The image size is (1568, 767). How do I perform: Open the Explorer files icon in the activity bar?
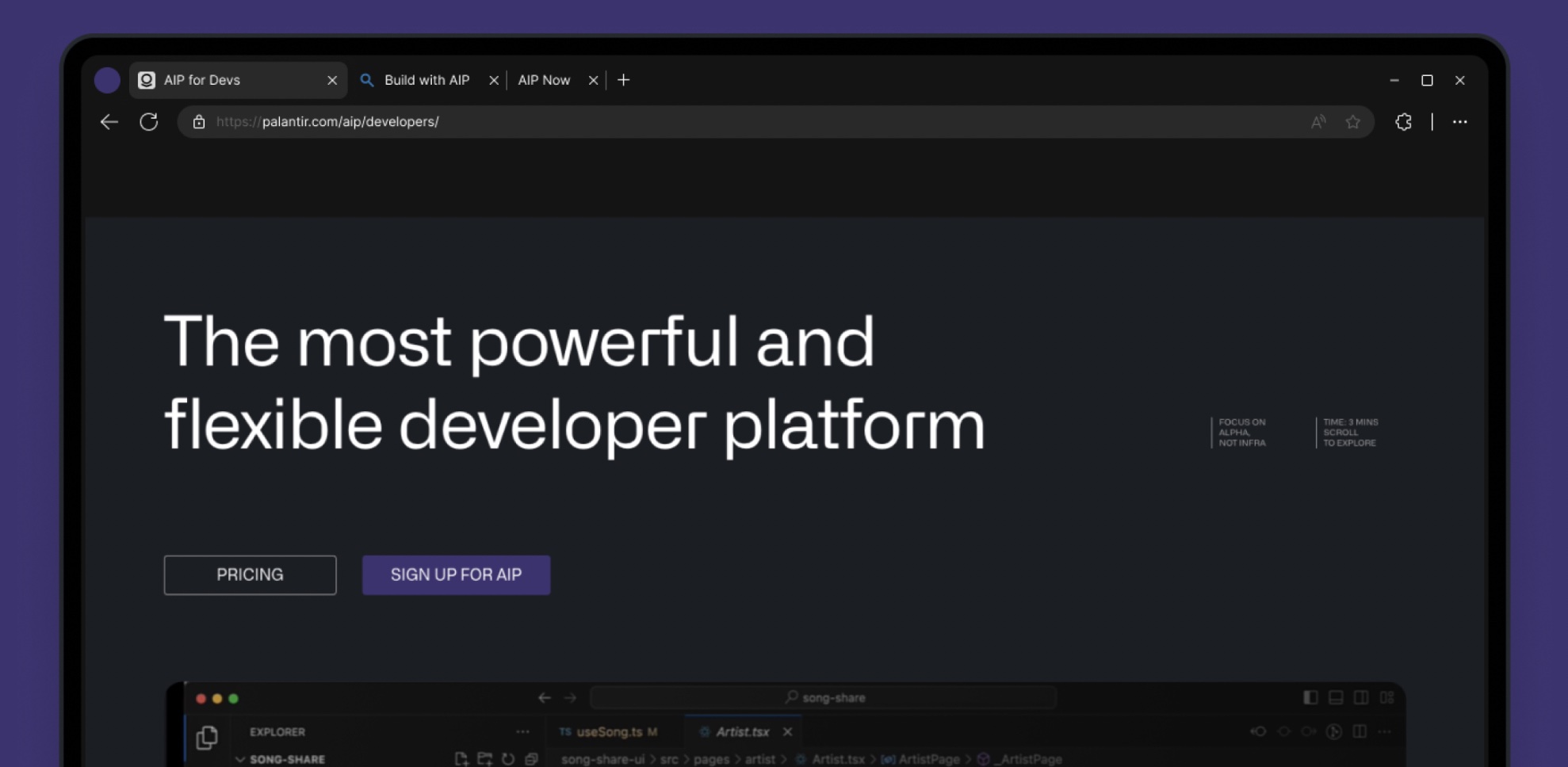[x=207, y=738]
